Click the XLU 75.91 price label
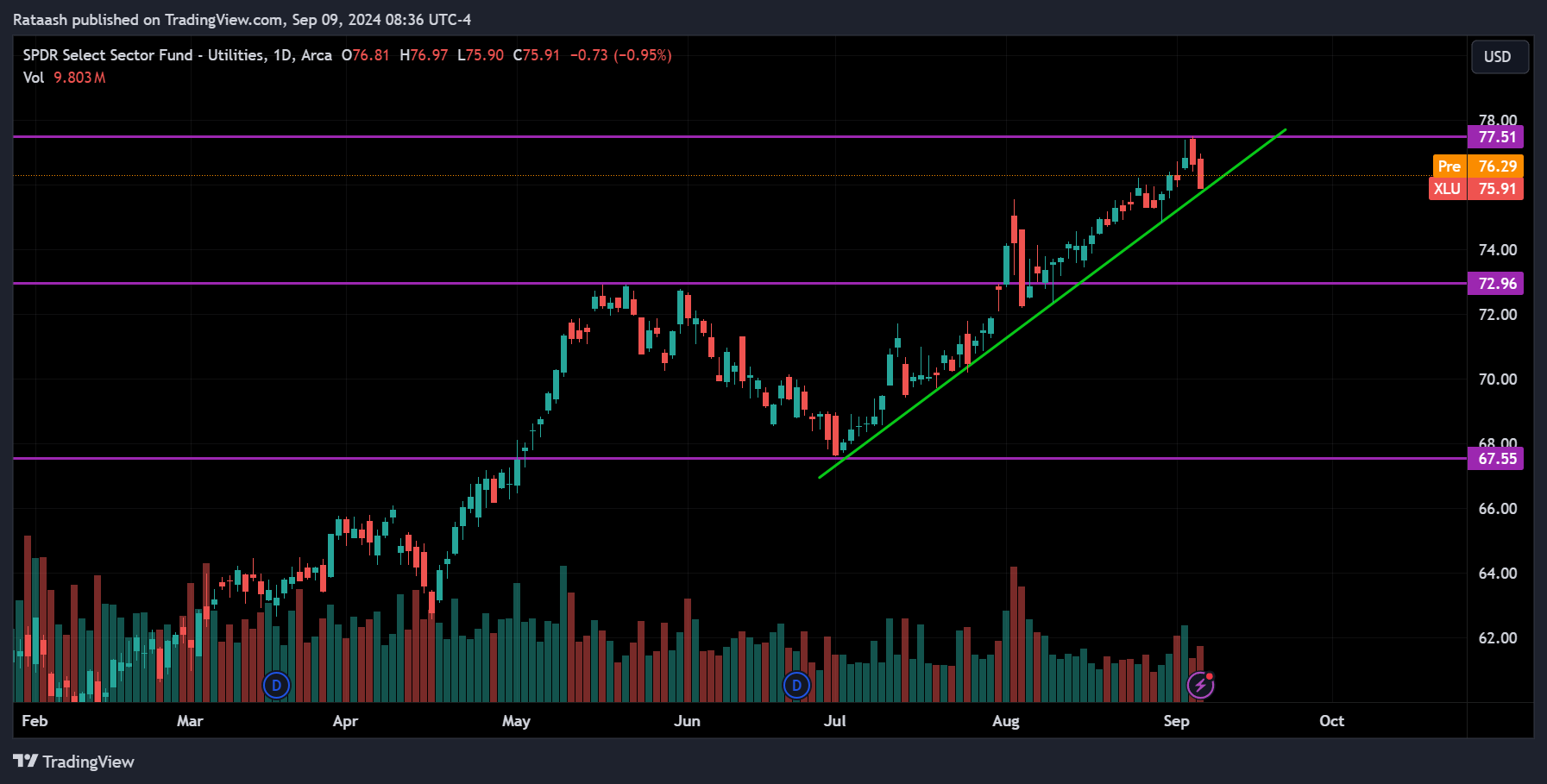This screenshot has height=784, width=1547. (x=1476, y=189)
